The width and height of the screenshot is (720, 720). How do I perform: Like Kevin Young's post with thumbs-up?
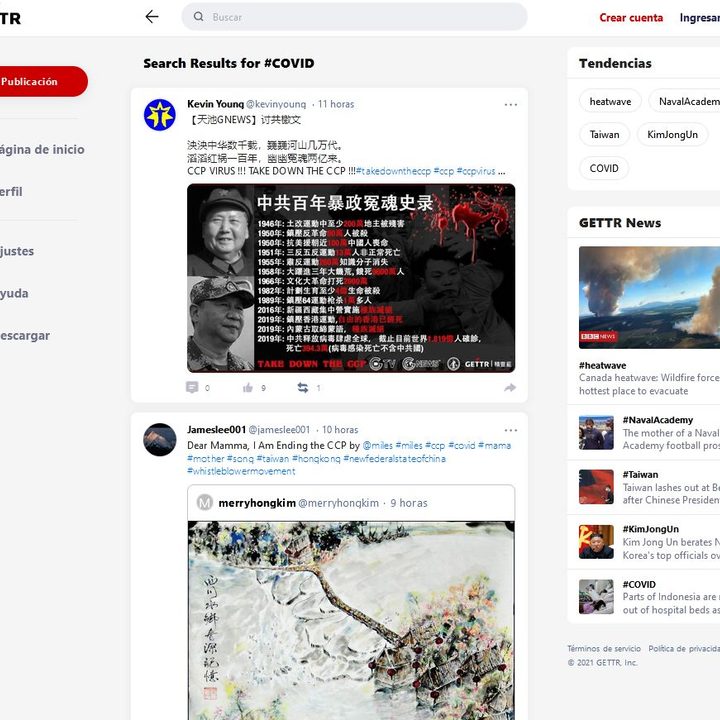coord(247,388)
